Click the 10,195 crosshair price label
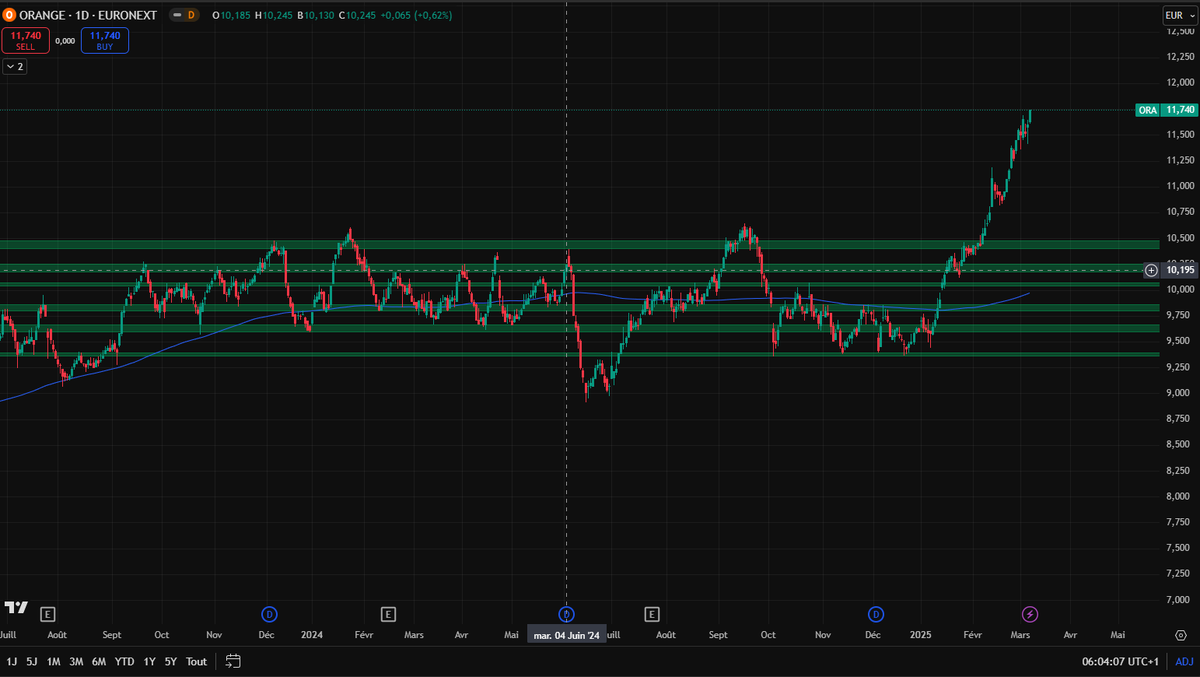The image size is (1200, 677). 1180,270
